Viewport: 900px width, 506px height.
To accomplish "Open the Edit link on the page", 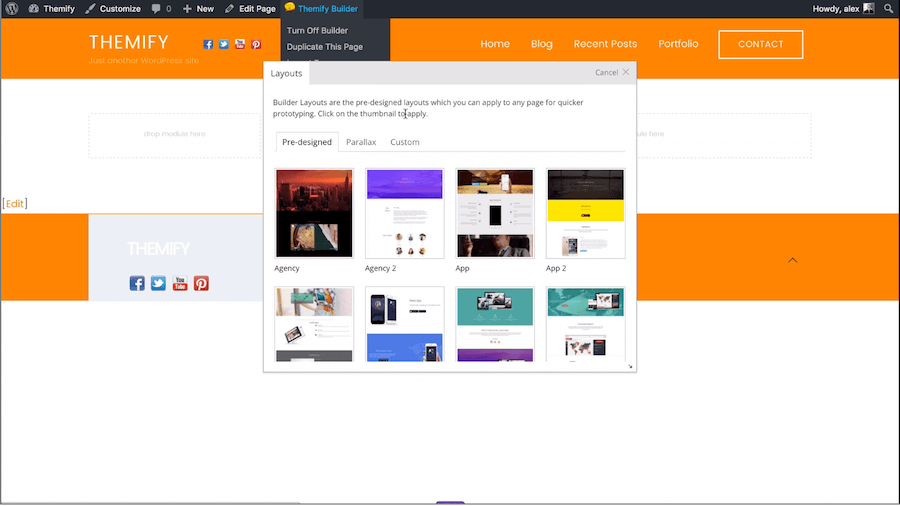I will (x=15, y=203).
